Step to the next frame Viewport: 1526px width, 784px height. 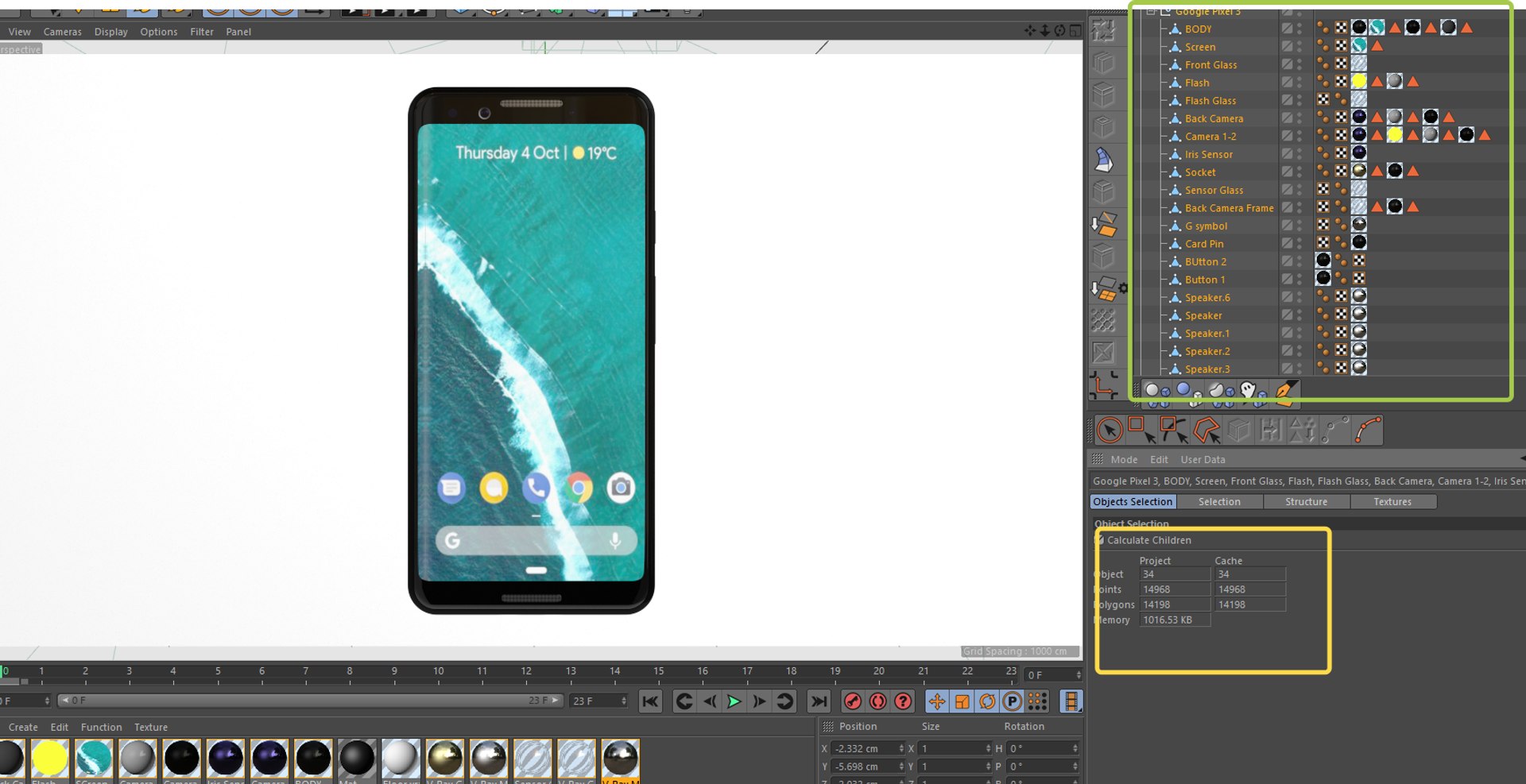pos(759,701)
